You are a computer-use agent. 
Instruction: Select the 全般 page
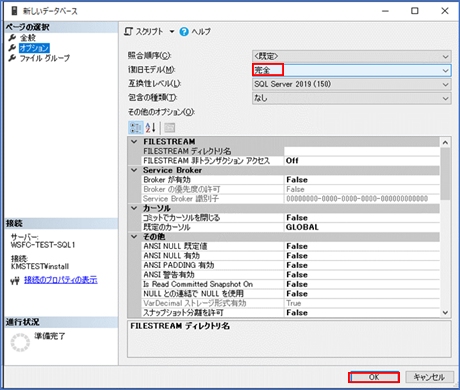[28, 38]
